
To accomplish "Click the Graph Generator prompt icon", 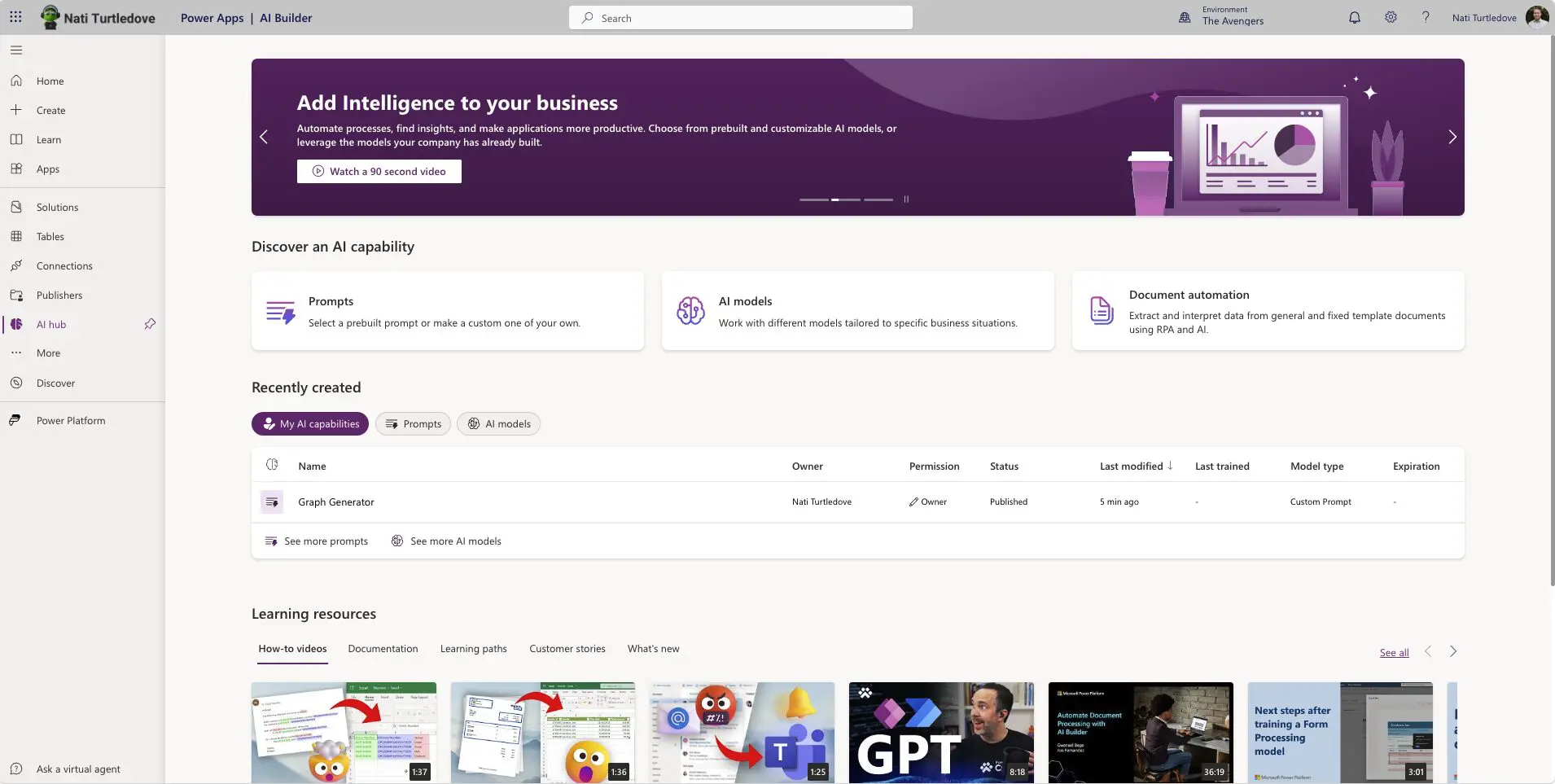I will (272, 502).
